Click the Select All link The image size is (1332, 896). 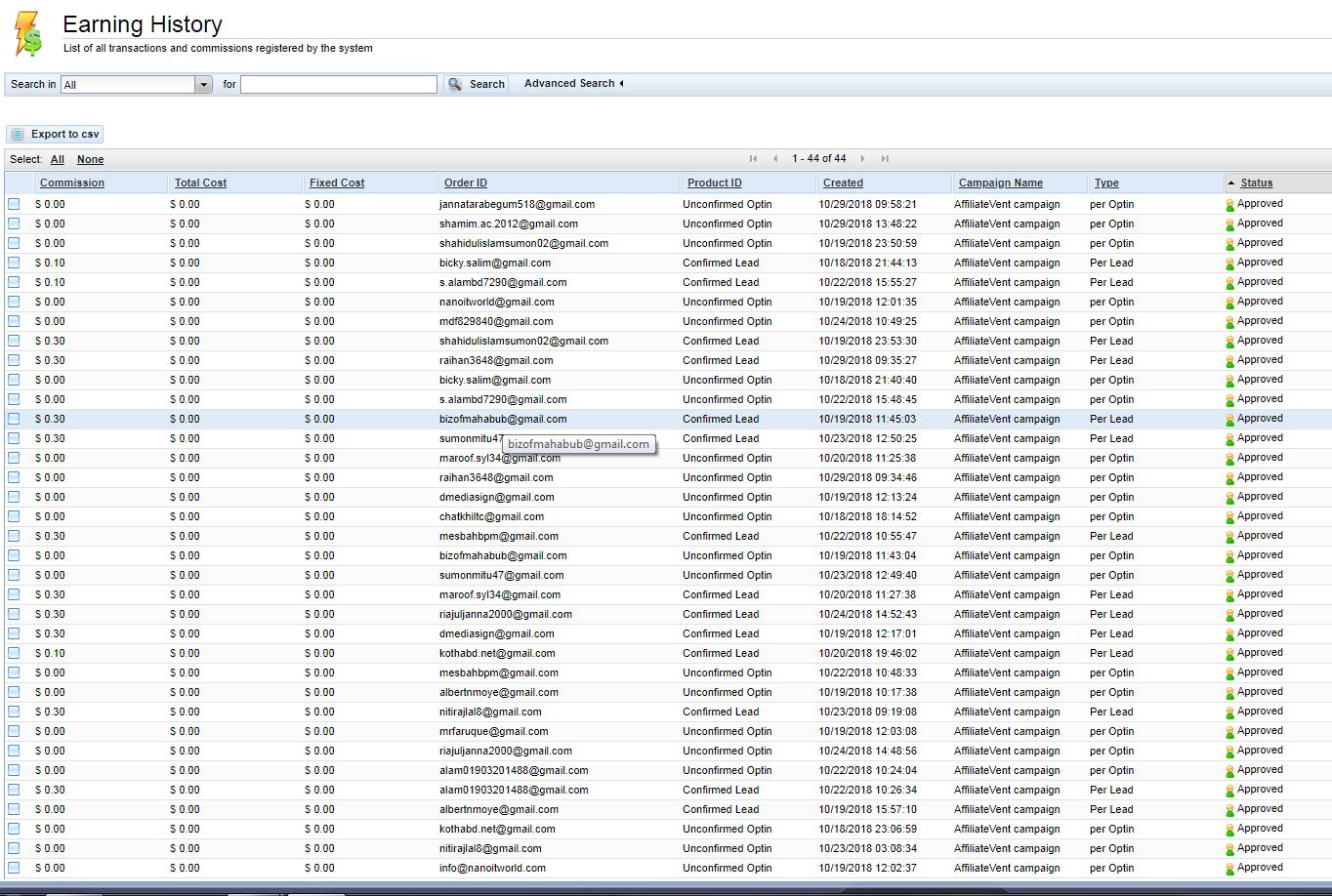(58, 160)
